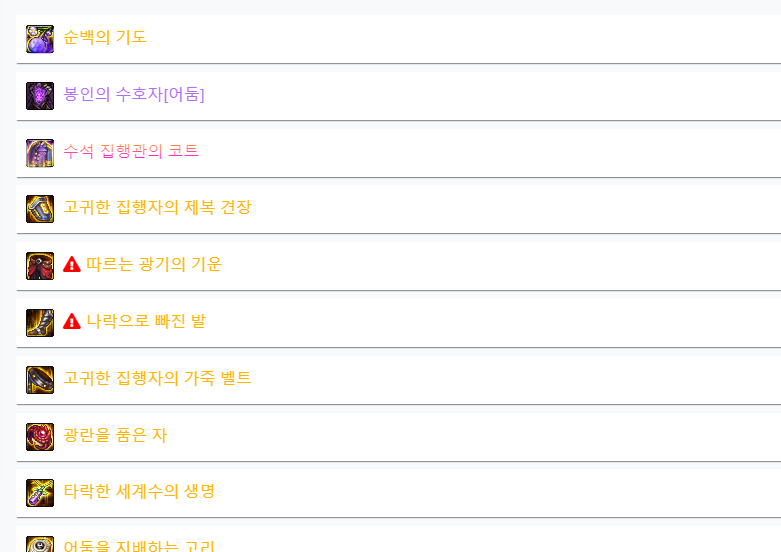Image resolution: width=781 pixels, height=552 pixels.
Task: Open the 순백의 기도 item link
Action: tap(105, 37)
